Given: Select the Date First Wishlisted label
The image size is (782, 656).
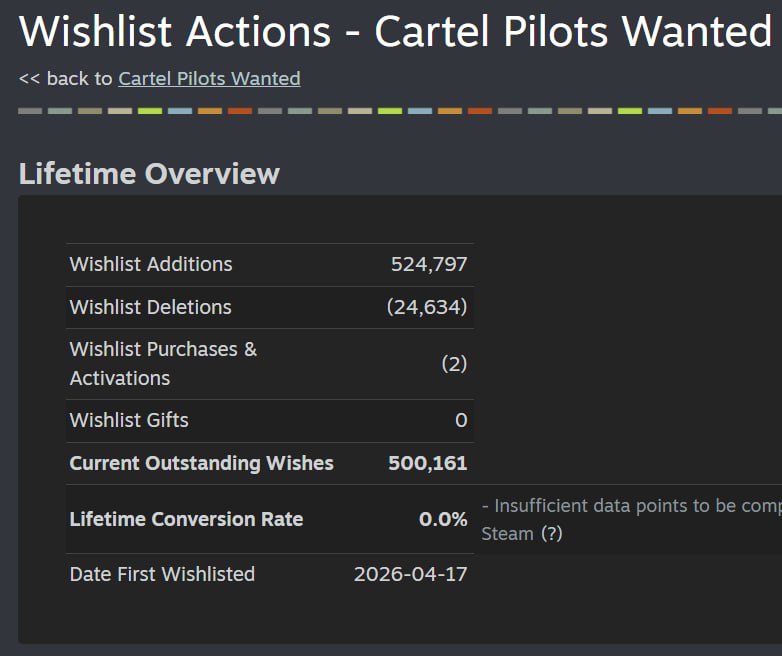Looking at the screenshot, I should click(x=162, y=574).
